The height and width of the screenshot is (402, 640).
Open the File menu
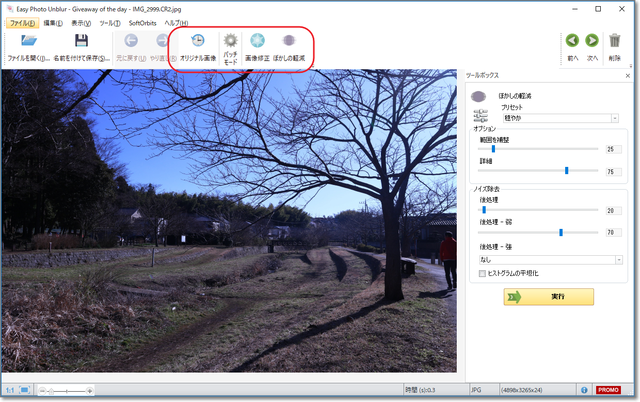(x=22, y=22)
